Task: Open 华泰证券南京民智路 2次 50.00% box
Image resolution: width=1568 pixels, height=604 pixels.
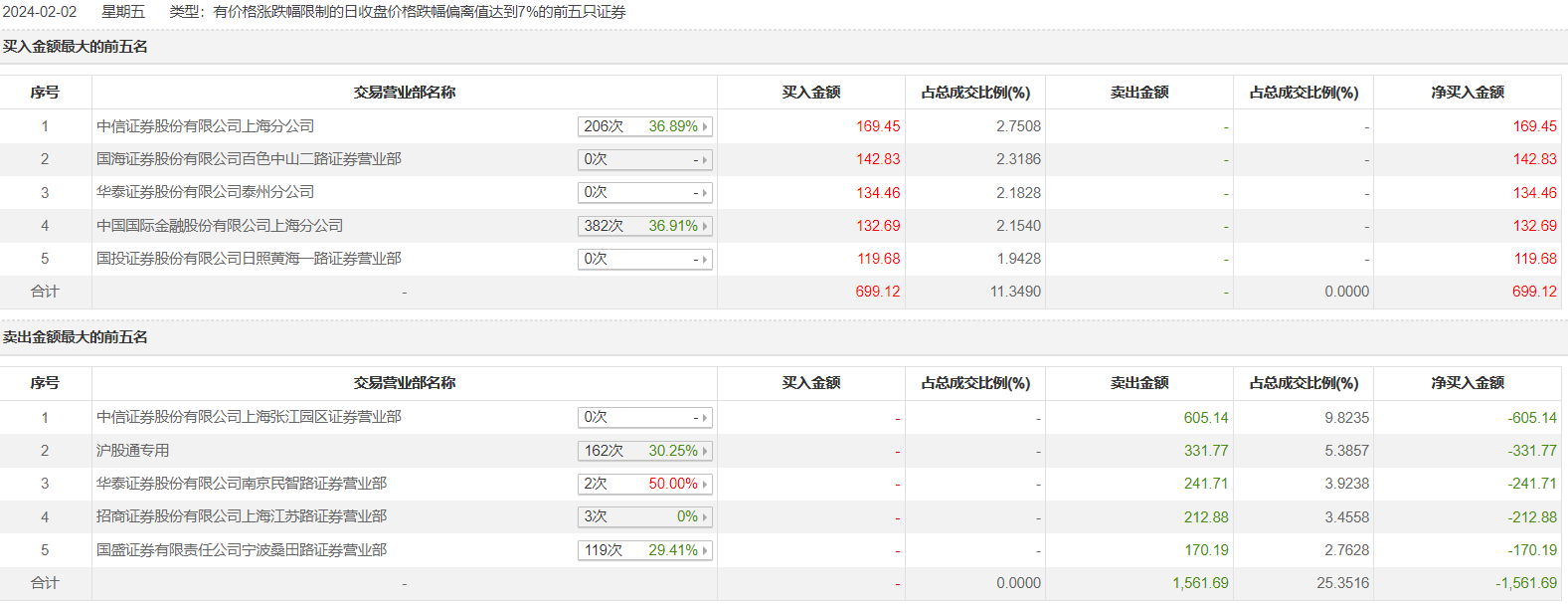Action: tap(644, 484)
